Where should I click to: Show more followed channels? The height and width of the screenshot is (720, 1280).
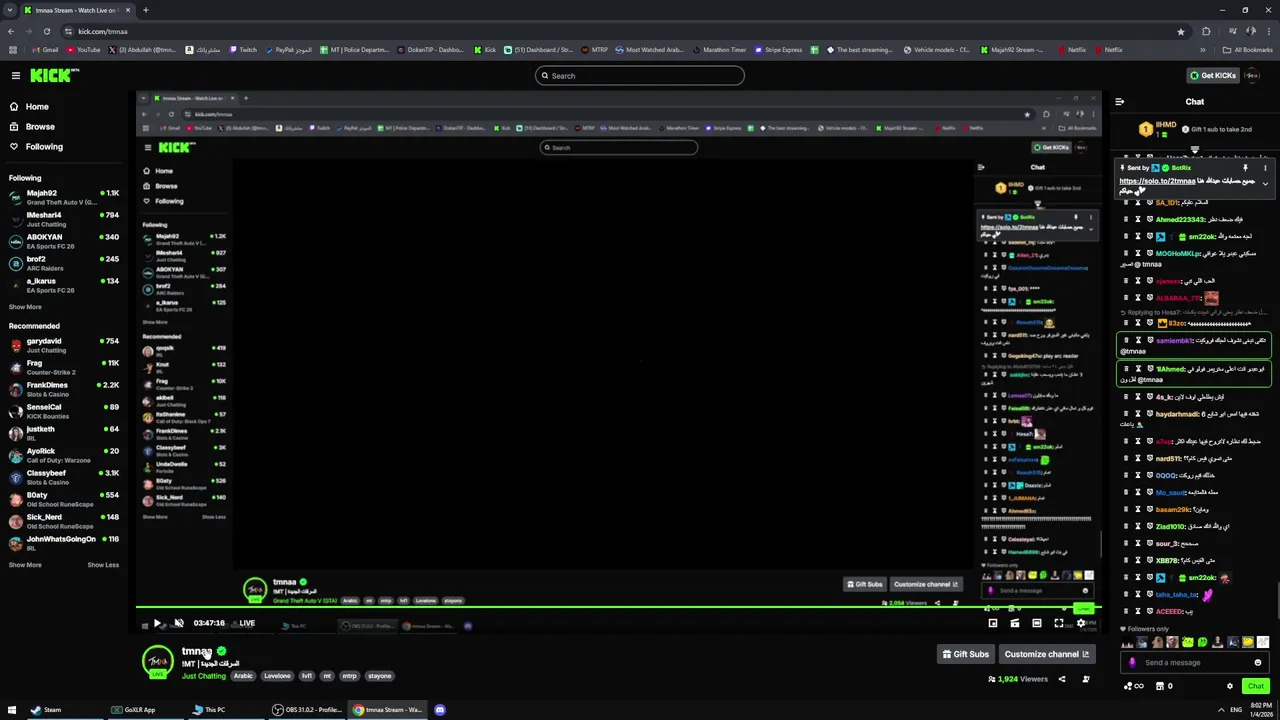(x=25, y=307)
